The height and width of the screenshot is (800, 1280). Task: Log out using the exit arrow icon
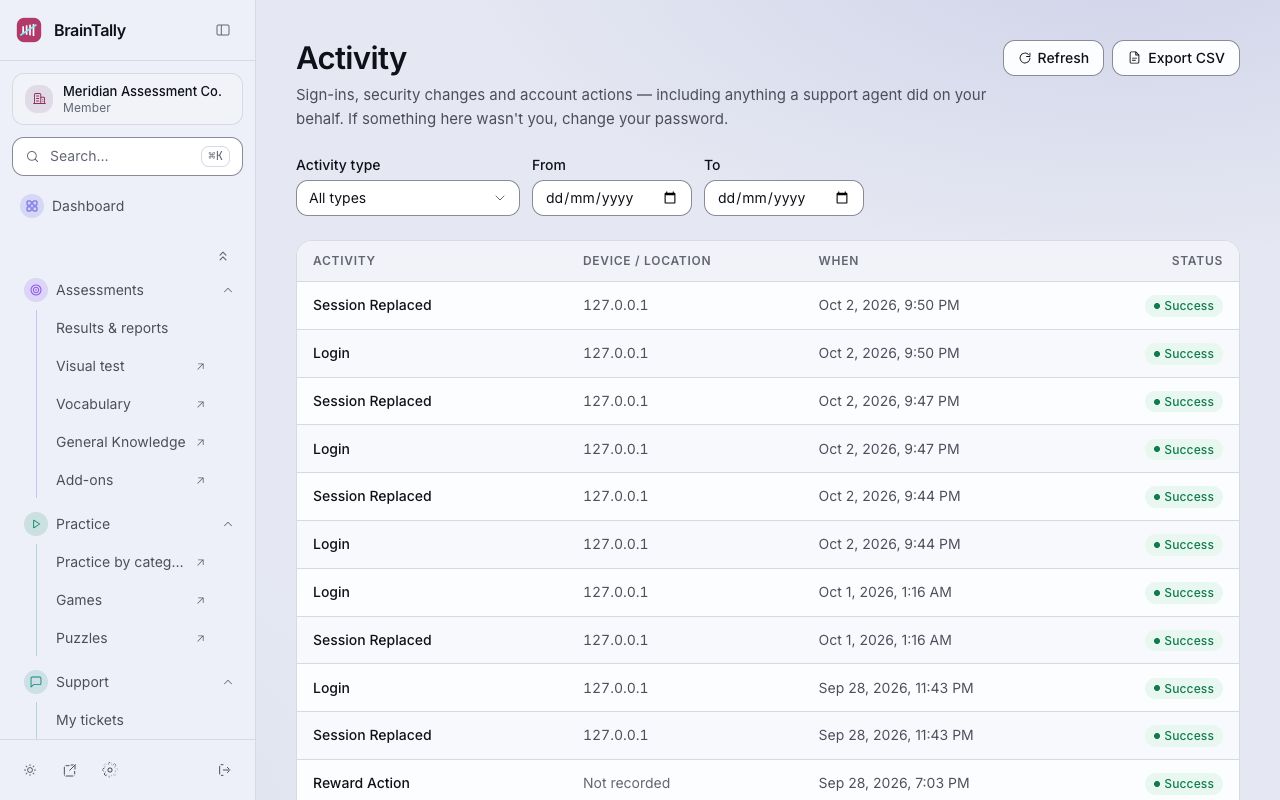click(225, 770)
